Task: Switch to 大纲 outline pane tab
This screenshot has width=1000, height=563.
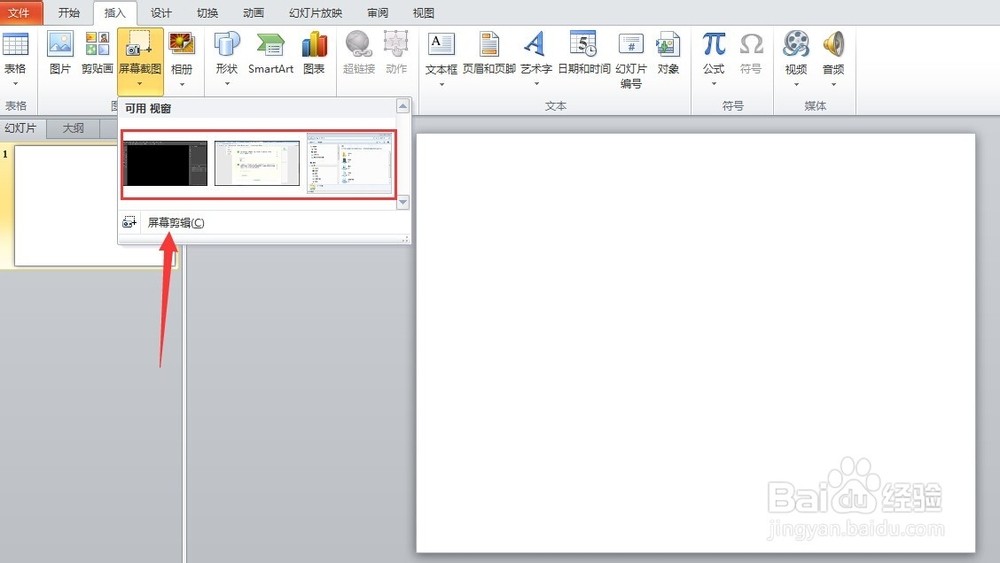Action: point(73,128)
